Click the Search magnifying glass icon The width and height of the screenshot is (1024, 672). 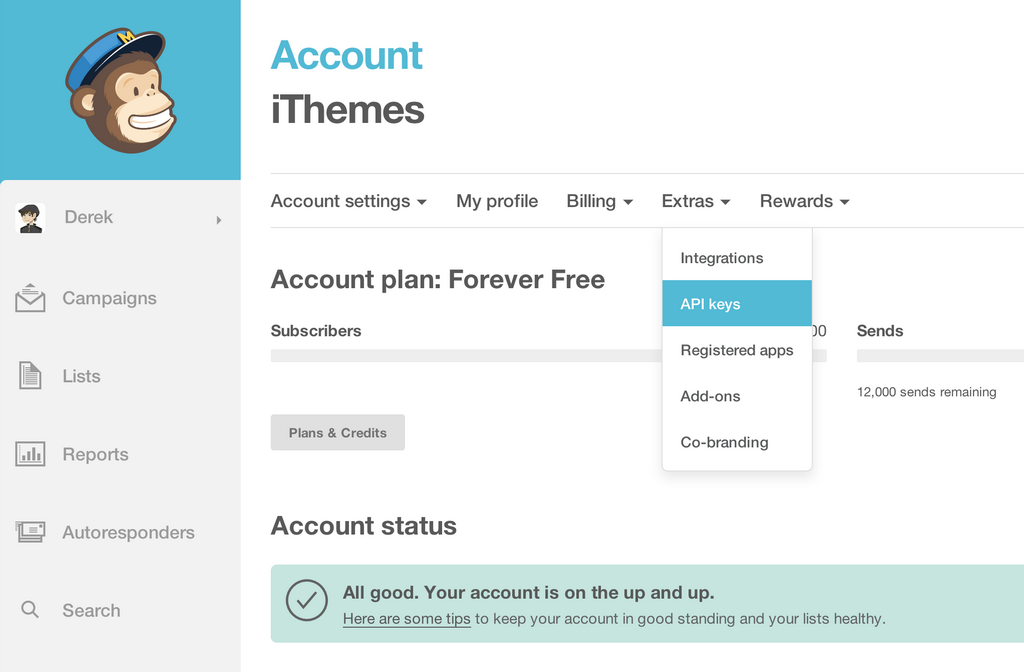[x=30, y=610]
